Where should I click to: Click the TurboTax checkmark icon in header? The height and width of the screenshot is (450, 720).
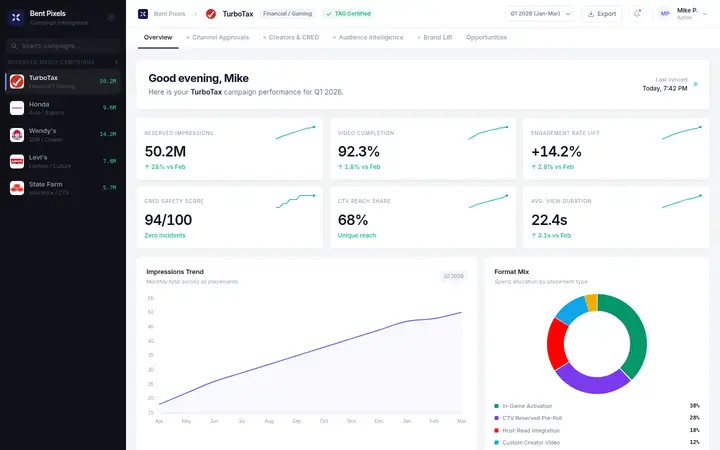[211, 14]
